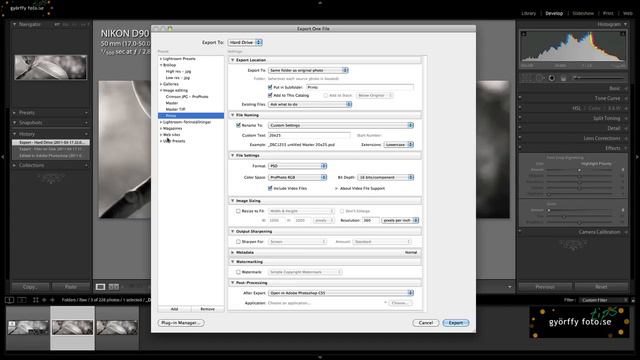Select the 'High res - jpg' preset

[x=178, y=71]
